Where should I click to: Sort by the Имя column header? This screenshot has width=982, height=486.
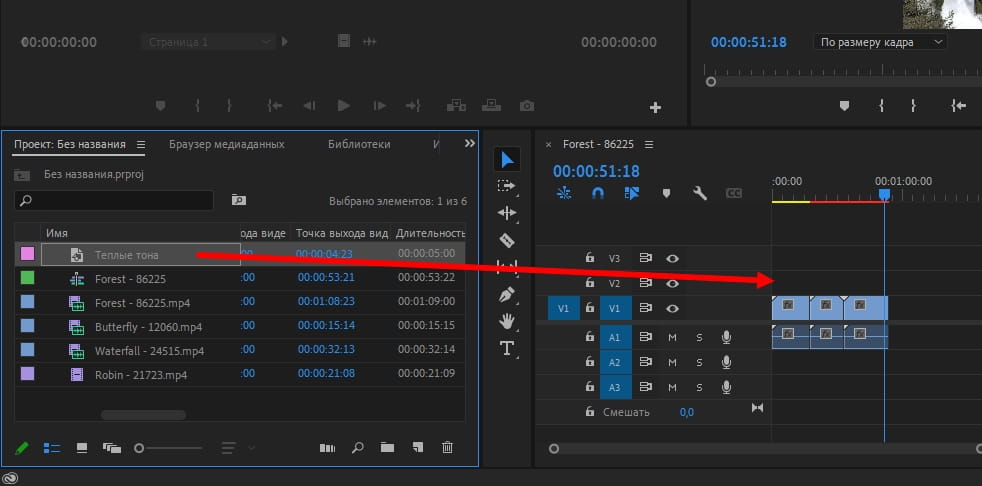57,232
